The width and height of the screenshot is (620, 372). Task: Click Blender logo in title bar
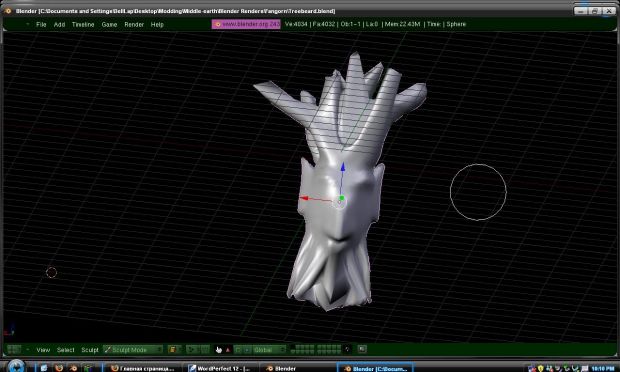pyautogui.click(x=8, y=11)
